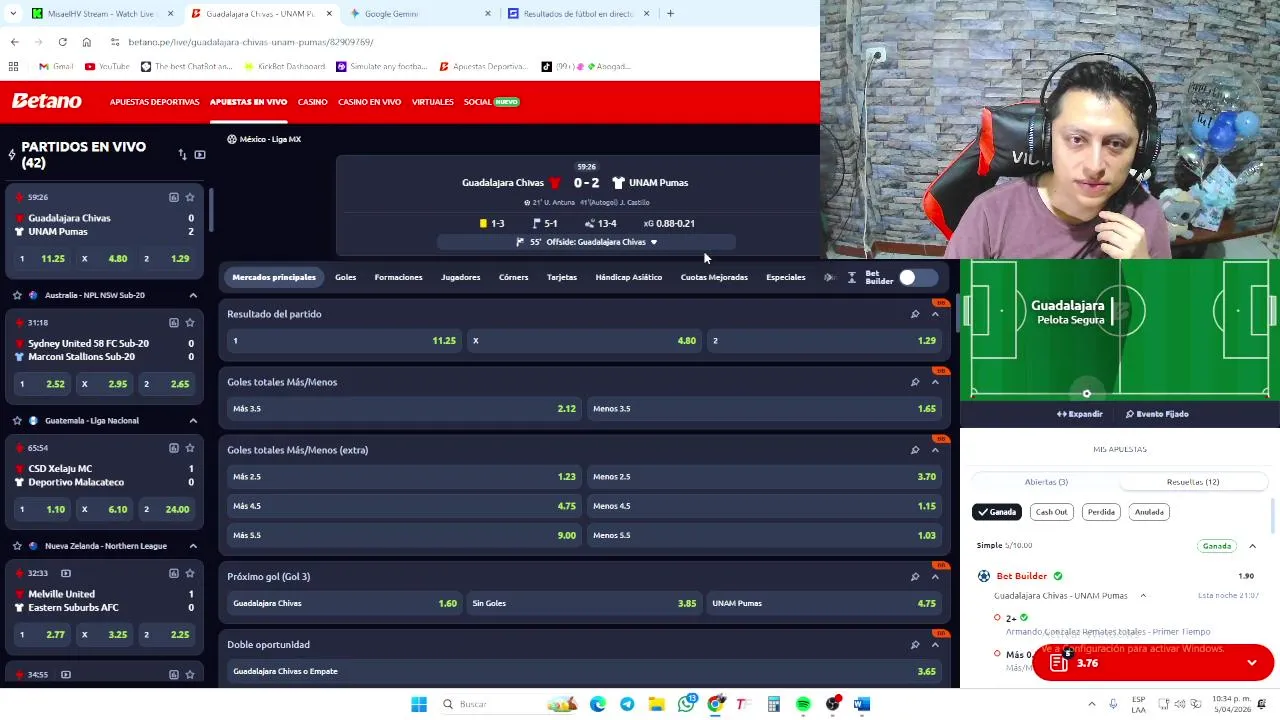Switch to the Abiertas (3) bets tab

1046,482
